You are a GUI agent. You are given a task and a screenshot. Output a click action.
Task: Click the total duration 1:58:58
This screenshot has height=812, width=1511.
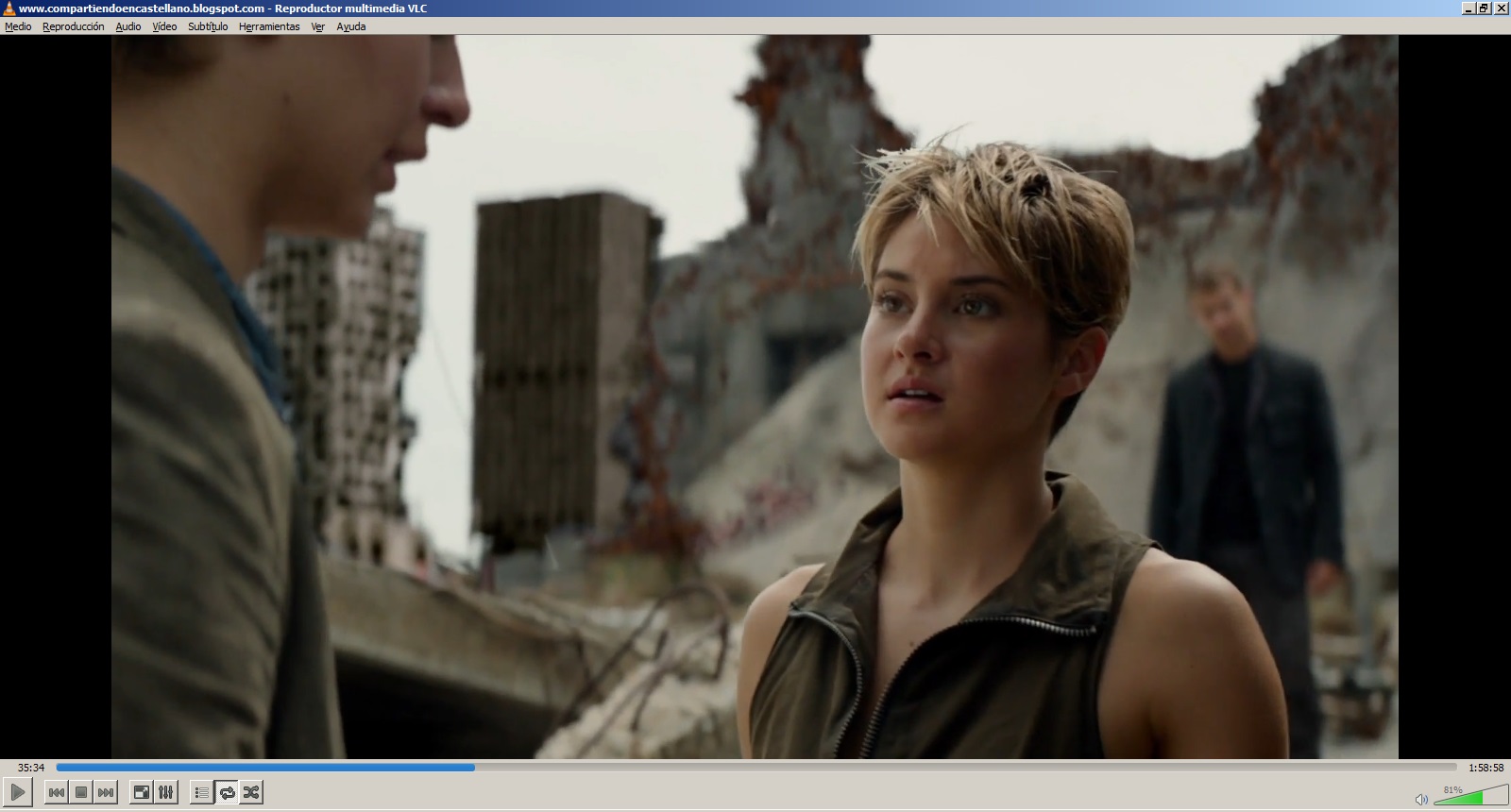coord(1486,768)
